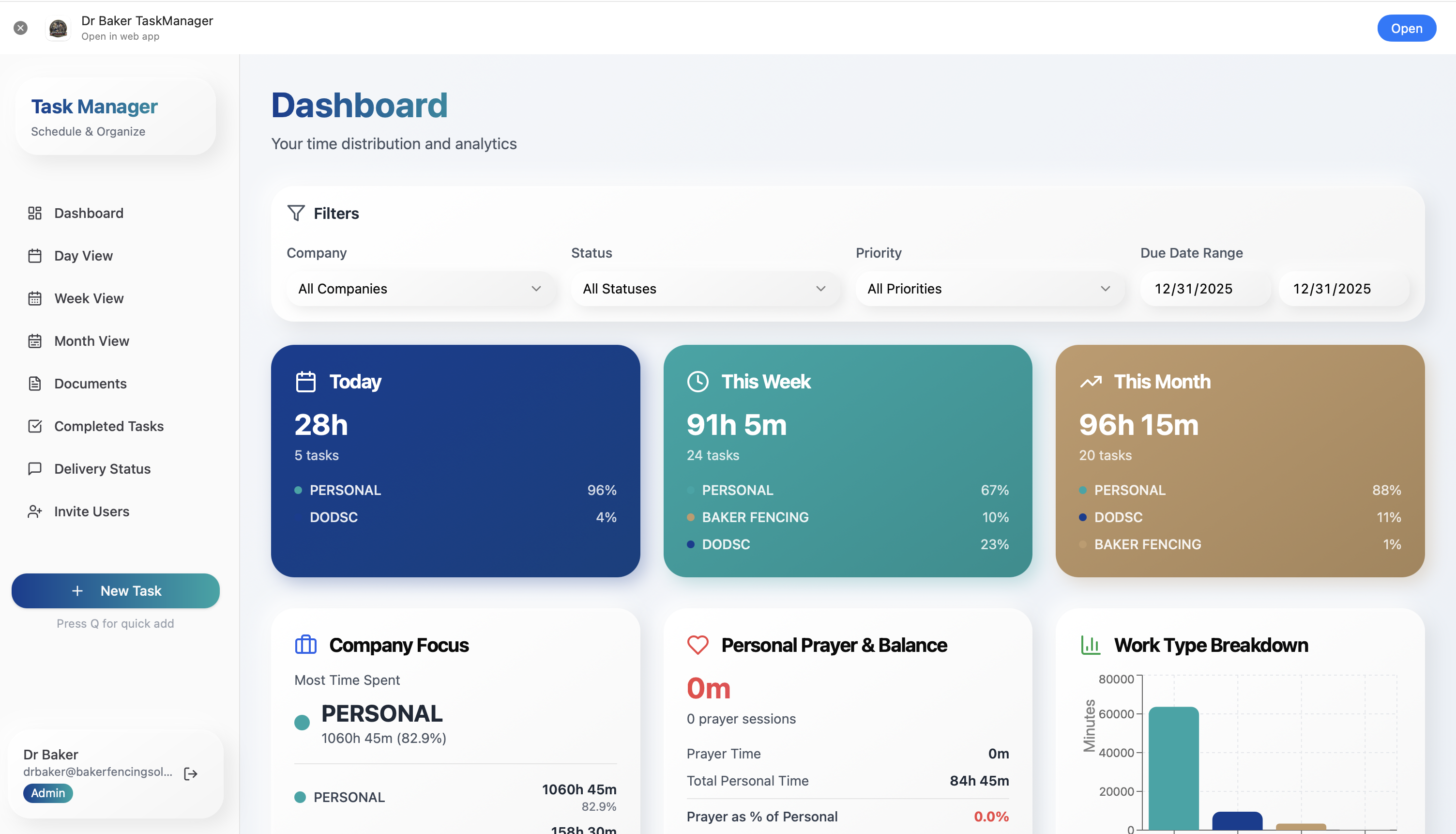Viewport: 1456px width, 834px height.
Task: Click the clock icon on This Week card
Action: (698, 382)
